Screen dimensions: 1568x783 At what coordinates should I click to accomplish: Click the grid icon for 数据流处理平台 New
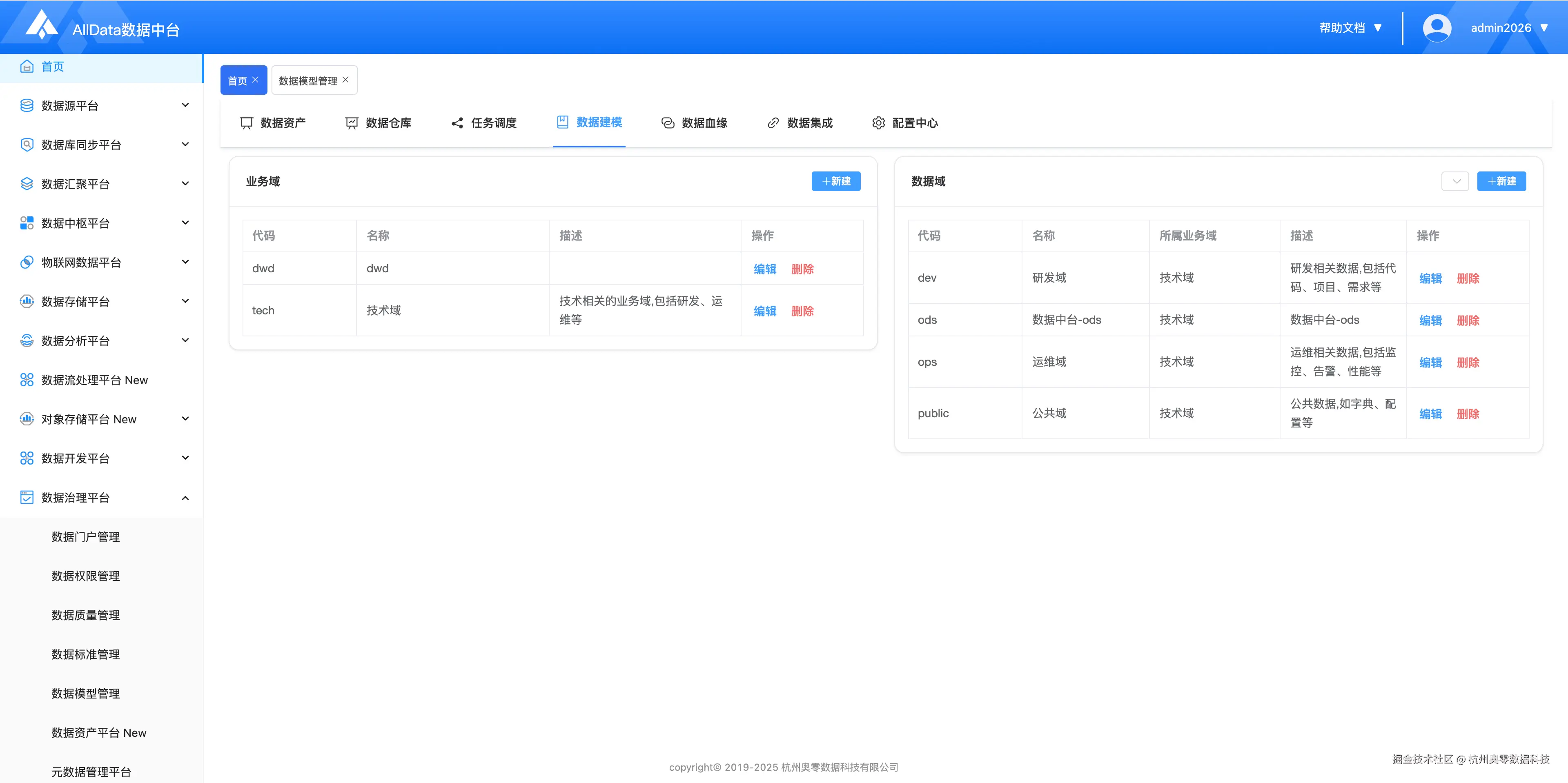(x=27, y=379)
